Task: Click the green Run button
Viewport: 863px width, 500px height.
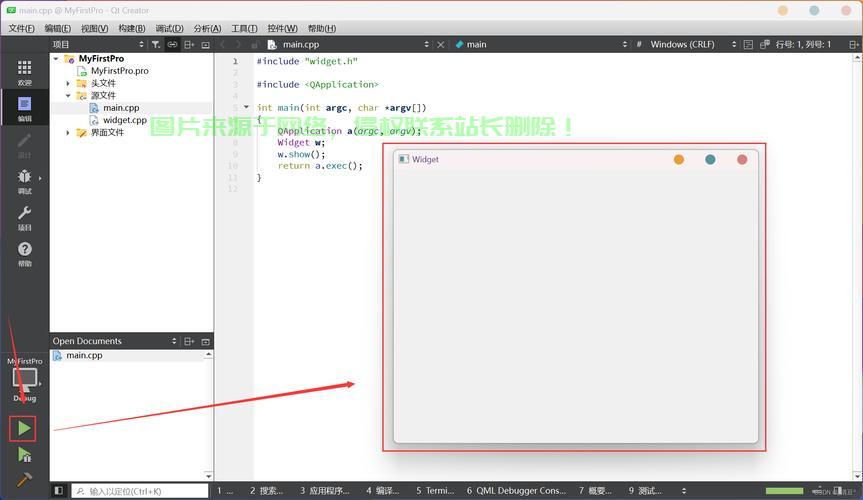Action: [24, 429]
